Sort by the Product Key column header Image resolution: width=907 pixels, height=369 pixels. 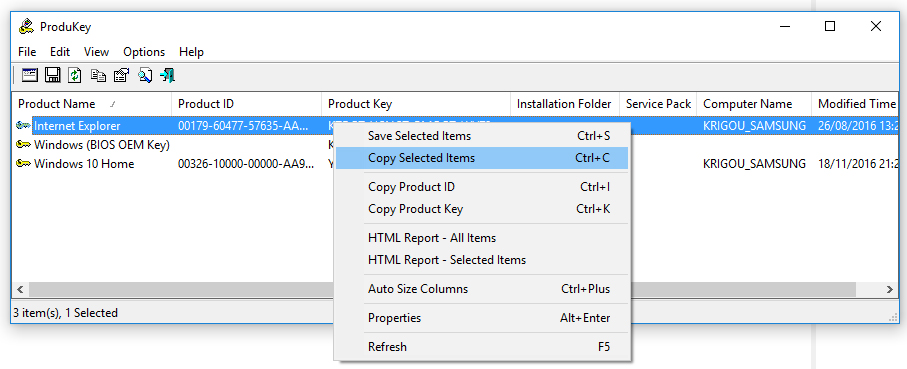(x=416, y=104)
